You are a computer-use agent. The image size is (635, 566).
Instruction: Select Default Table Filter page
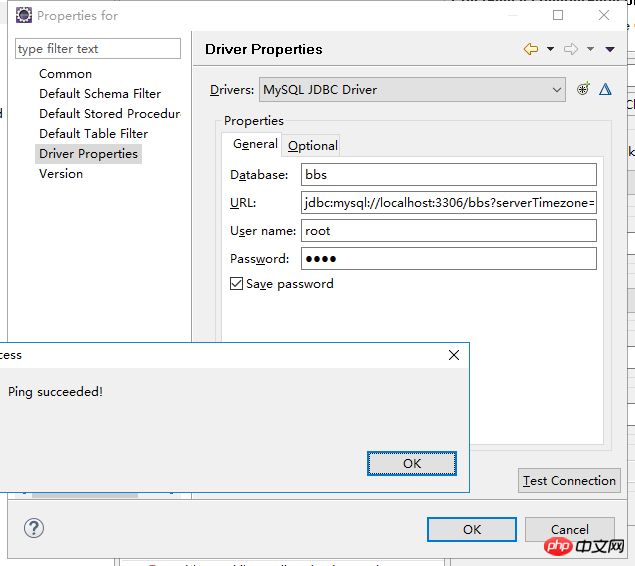pyautogui.click(x=93, y=134)
